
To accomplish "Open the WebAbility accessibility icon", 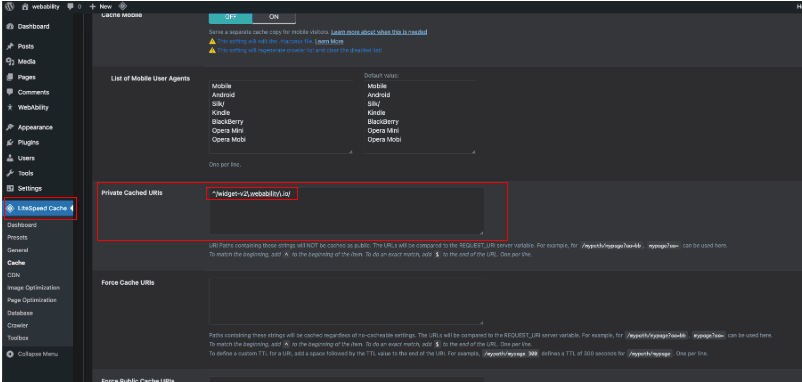I will (x=10, y=108).
